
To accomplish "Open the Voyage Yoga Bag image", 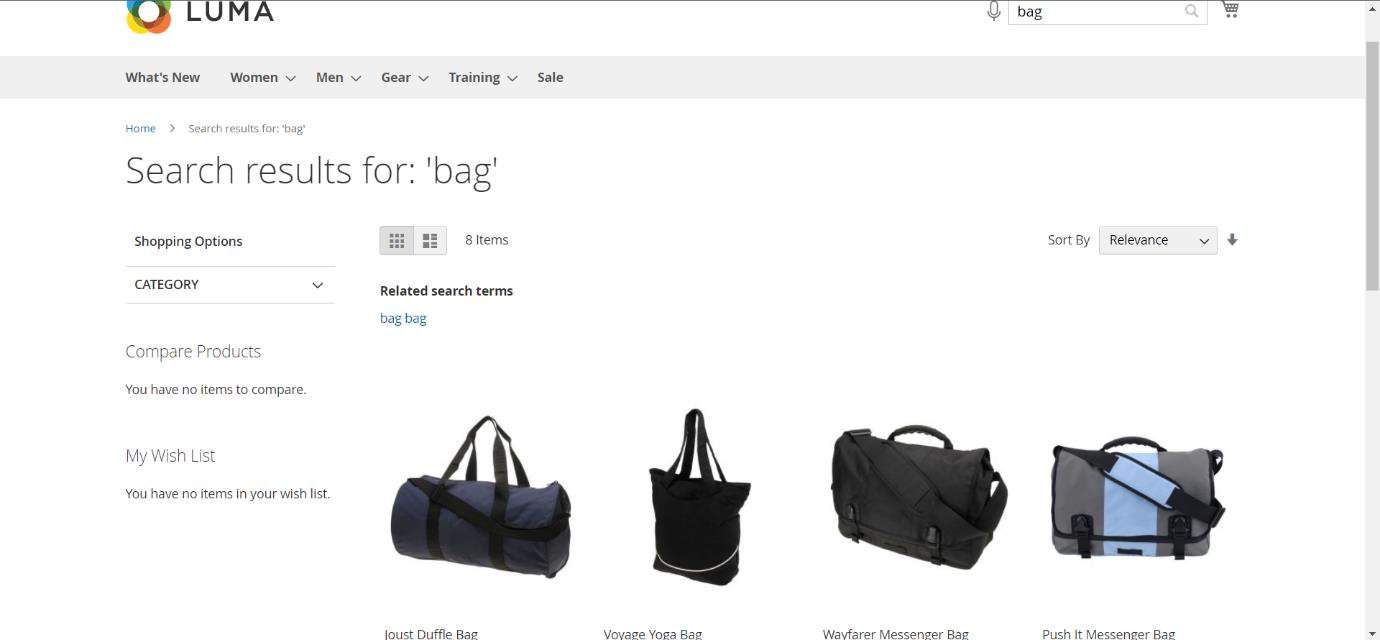I will pyautogui.click(x=699, y=497).
